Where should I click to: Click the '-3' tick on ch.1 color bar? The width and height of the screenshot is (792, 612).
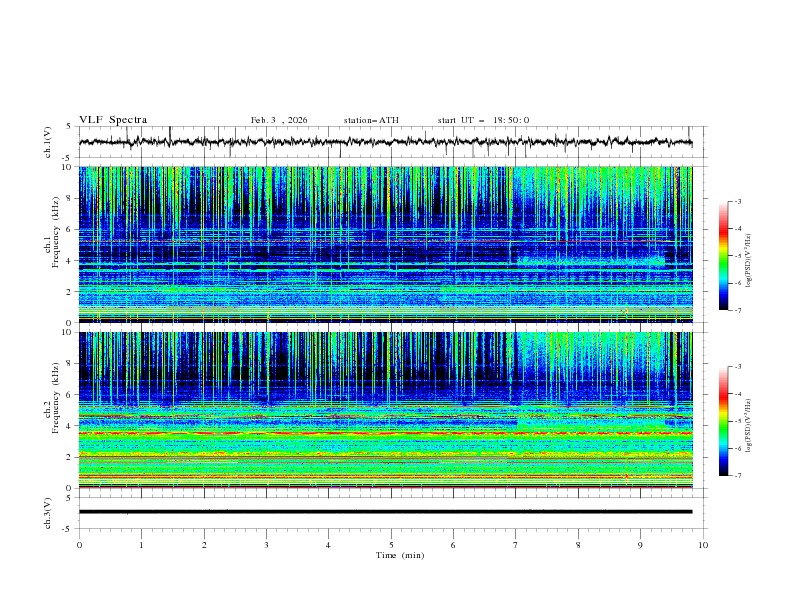pyautogui.click(x=737, y=201)
